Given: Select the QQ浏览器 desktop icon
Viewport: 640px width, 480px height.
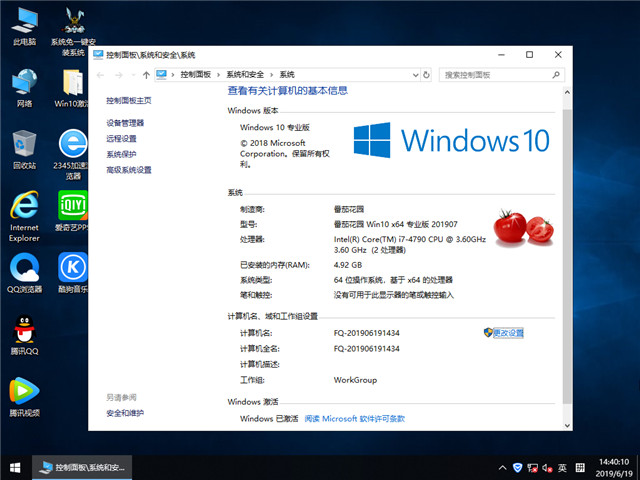Looking at the screenshot, I should click(x=24, y=273).
